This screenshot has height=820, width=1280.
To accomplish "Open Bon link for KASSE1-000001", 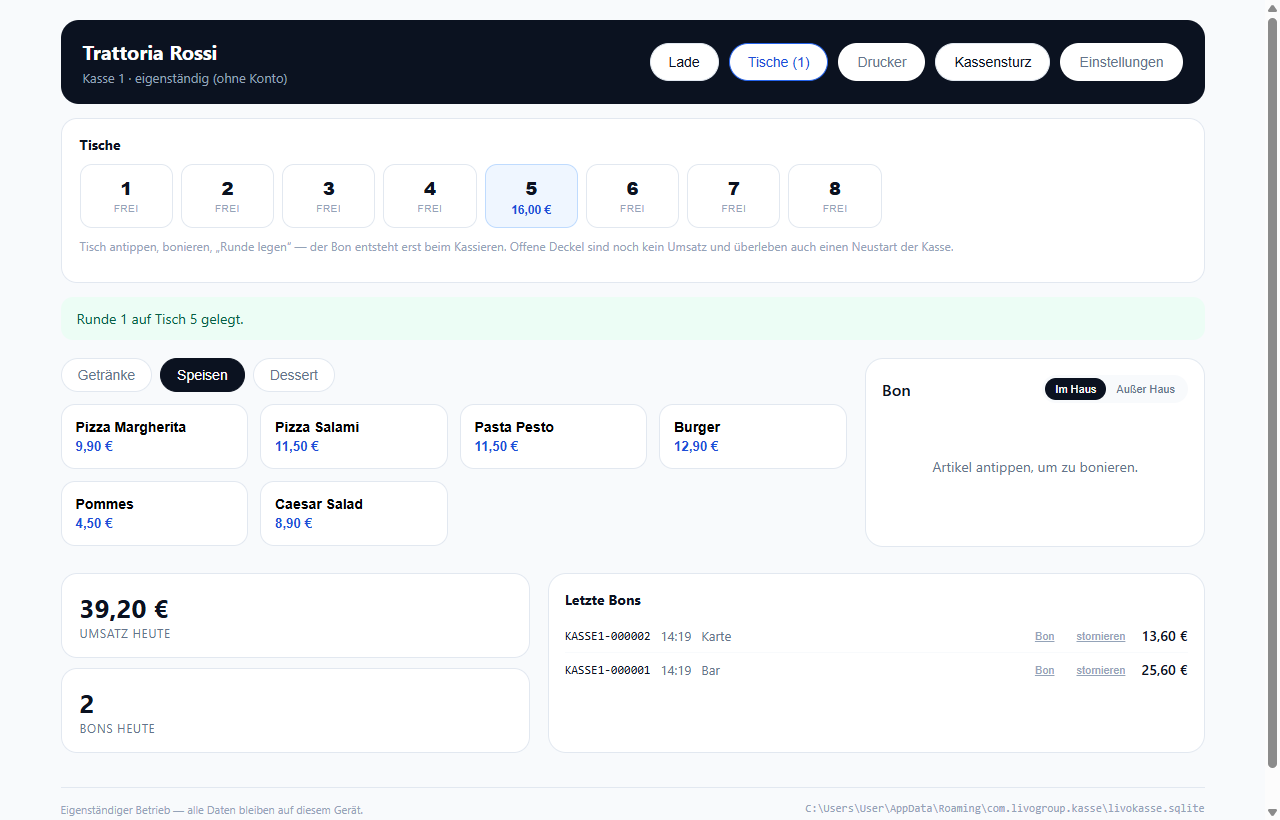I will (1044, 671).
